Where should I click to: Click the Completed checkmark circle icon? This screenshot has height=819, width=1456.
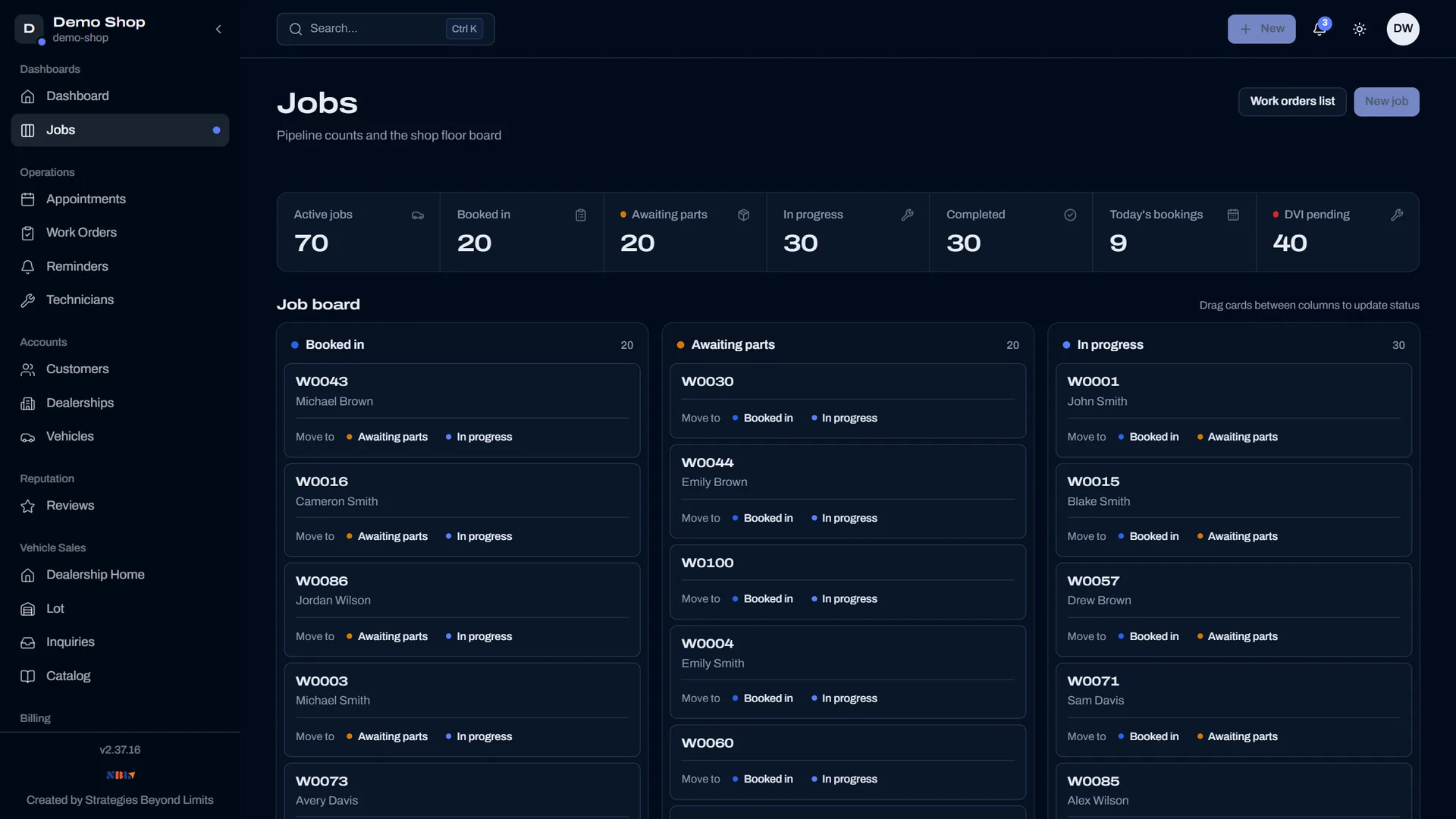[1070, 215]
